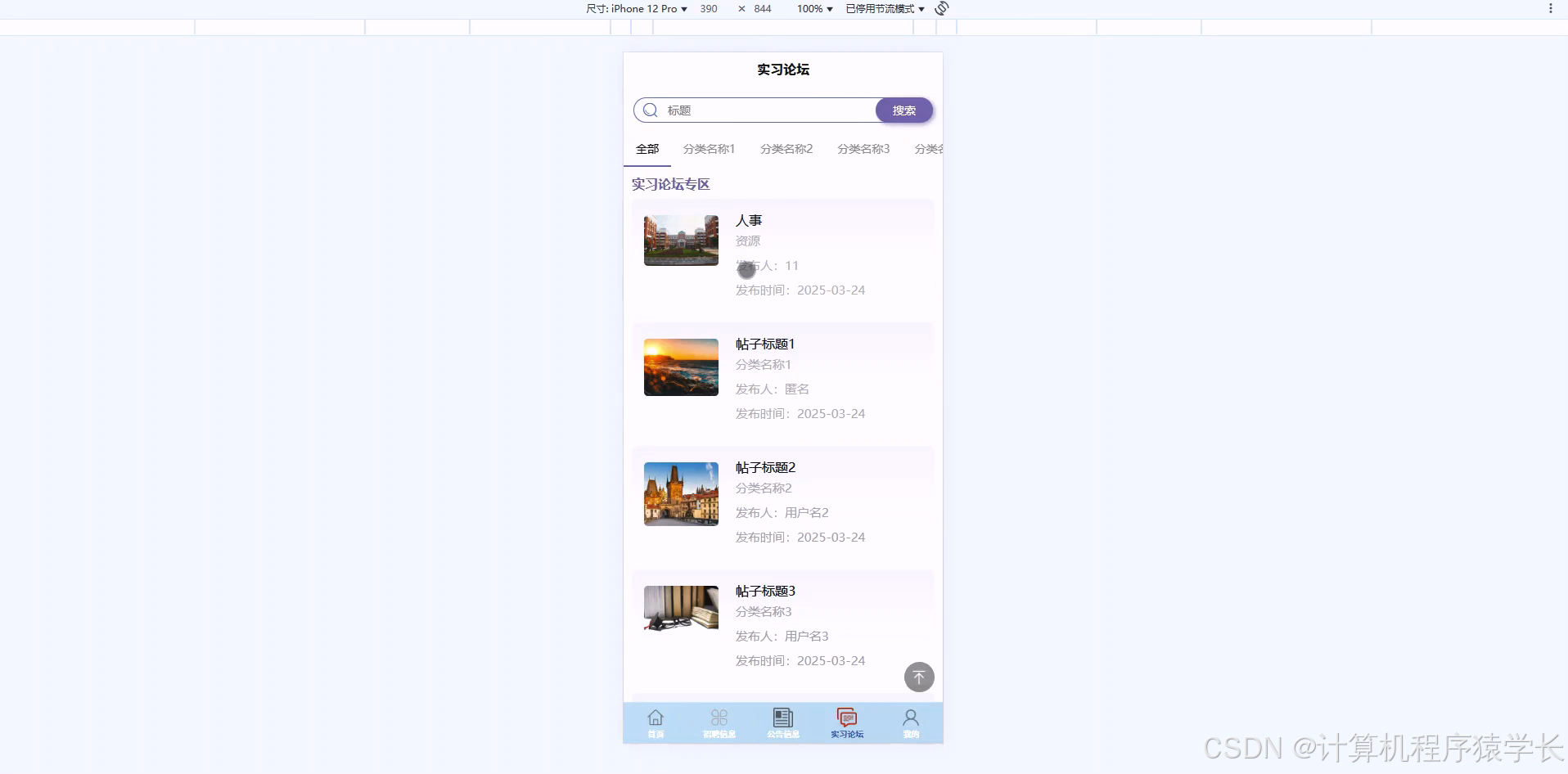The width and height of the screenshot is (1568, 774).
Task: Open the DevTools three-dot menu icon
Action: [x=1551, y=9]
